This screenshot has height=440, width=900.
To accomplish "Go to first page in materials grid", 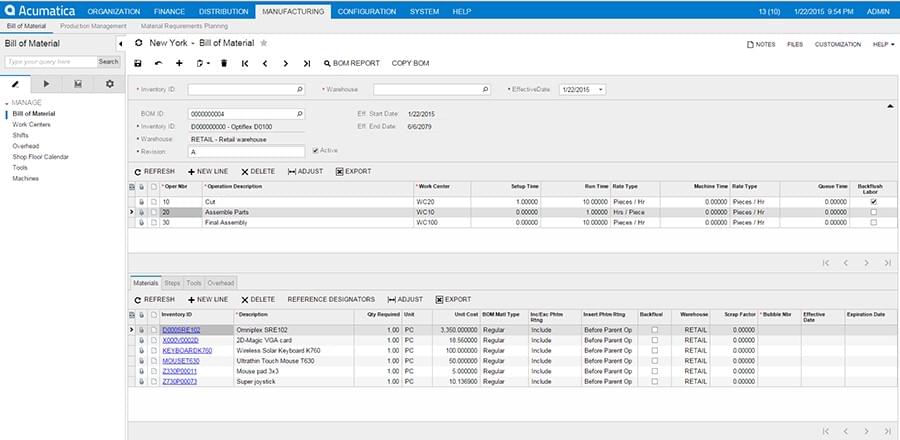I will pos(825,431).
